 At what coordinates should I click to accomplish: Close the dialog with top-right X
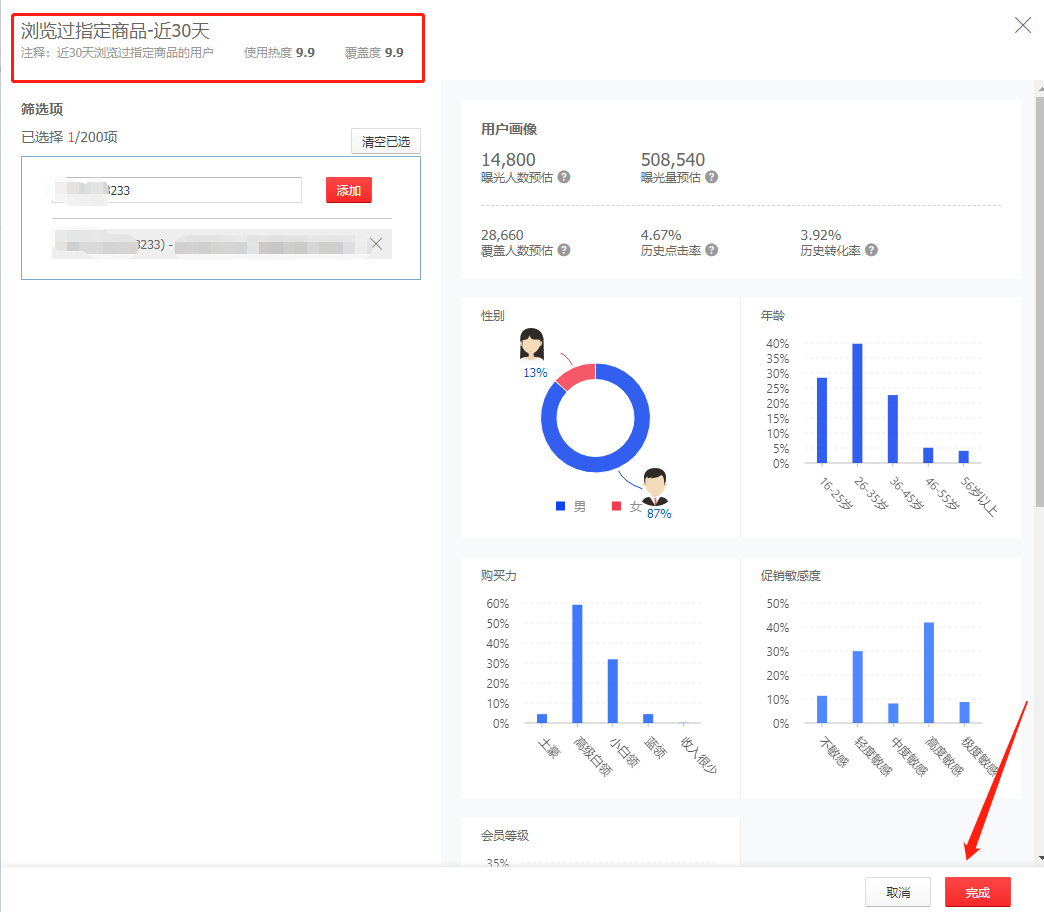coord(1022,26)
